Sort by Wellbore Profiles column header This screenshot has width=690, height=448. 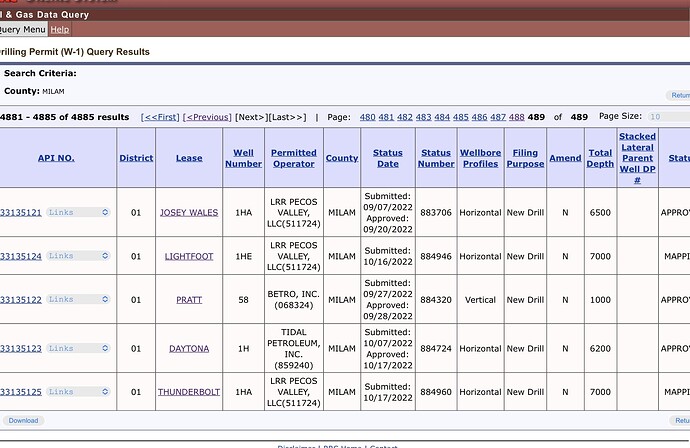coord(481,158)
